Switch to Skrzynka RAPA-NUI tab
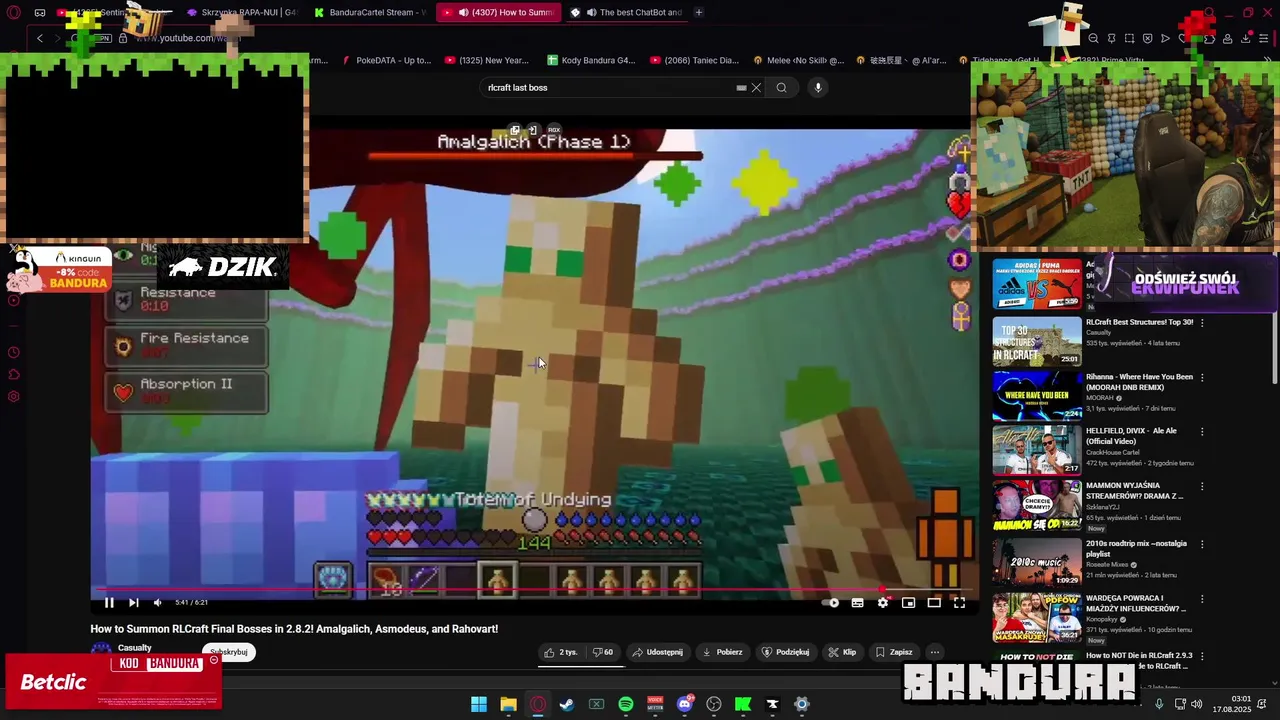The height and width of the screenshot is (720, 1280). (x=241, y=12)
